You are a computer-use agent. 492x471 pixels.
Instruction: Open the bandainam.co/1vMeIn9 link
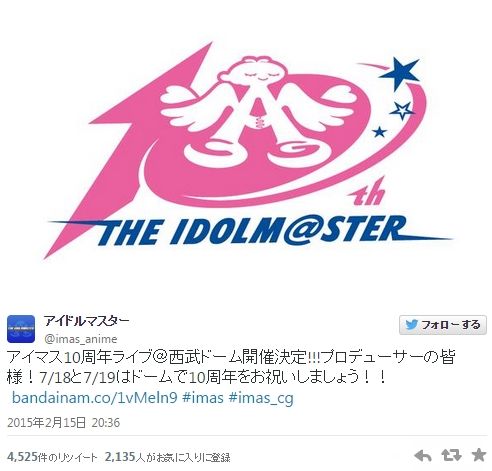click(95, 398)
